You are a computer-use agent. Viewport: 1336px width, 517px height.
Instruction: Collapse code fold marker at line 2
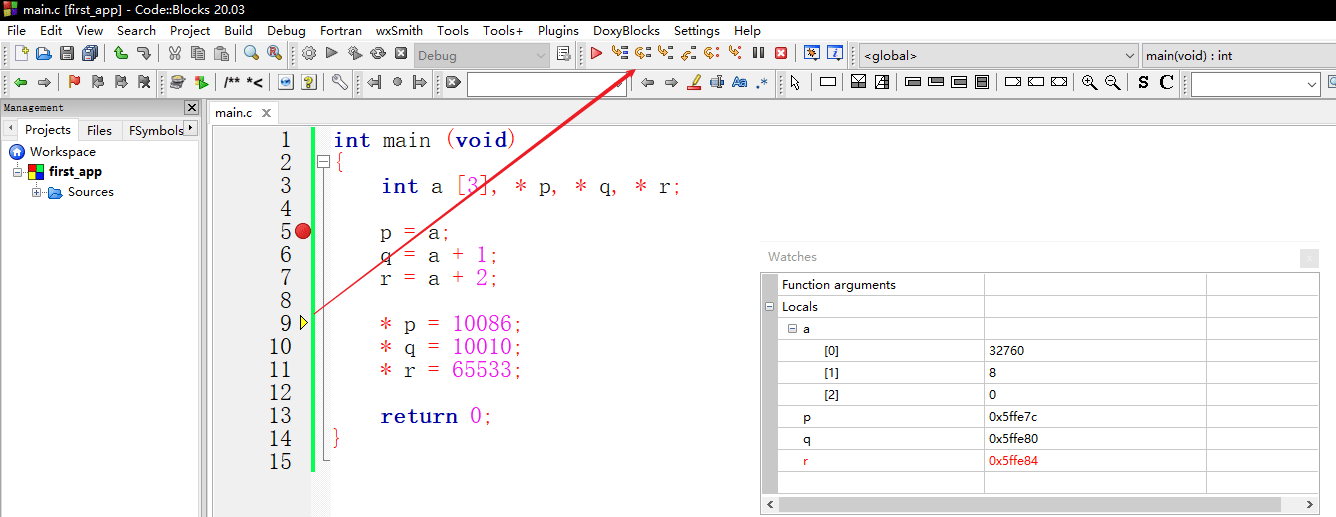pyautogui.click(x=322, y=162)
